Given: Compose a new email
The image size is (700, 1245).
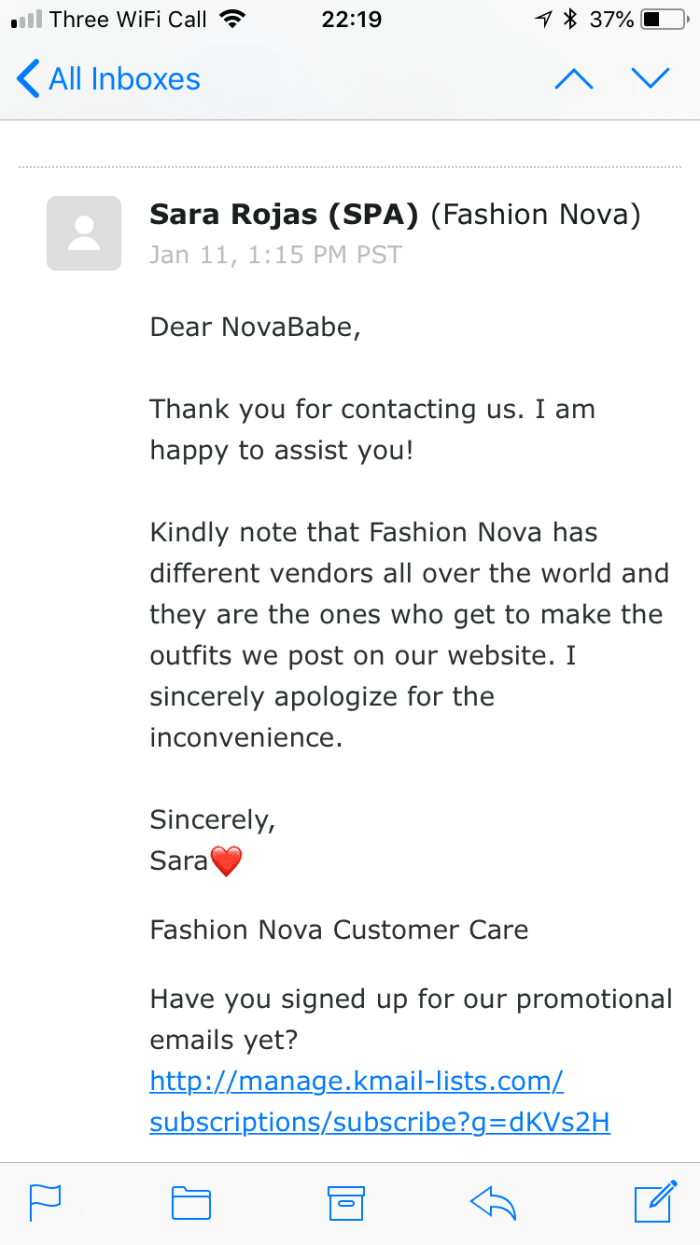Looking at the screenshot, I should [x=654, y=1203].
